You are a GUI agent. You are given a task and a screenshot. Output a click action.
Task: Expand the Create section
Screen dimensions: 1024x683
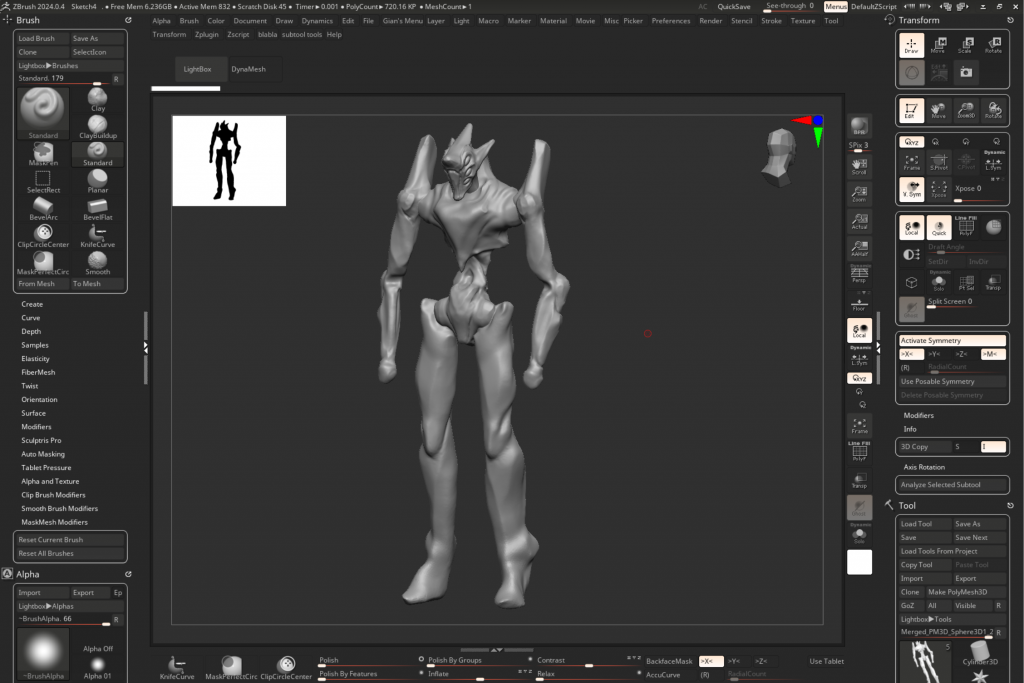[32, 304]
